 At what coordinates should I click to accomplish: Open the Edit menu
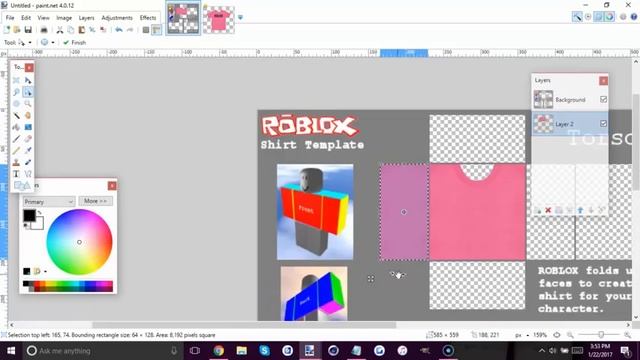[26, 18]
